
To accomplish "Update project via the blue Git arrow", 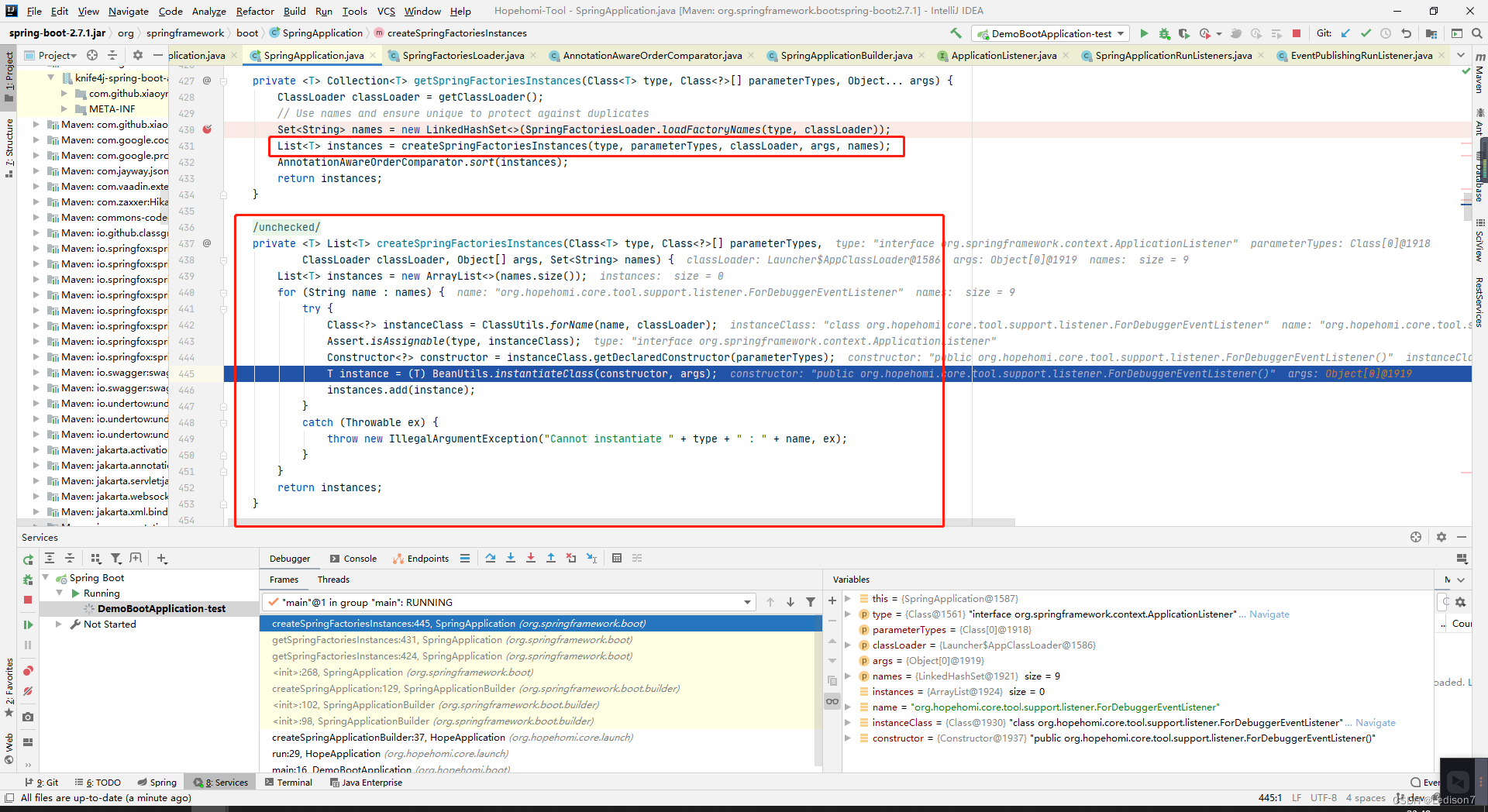I will [1345, 33].
